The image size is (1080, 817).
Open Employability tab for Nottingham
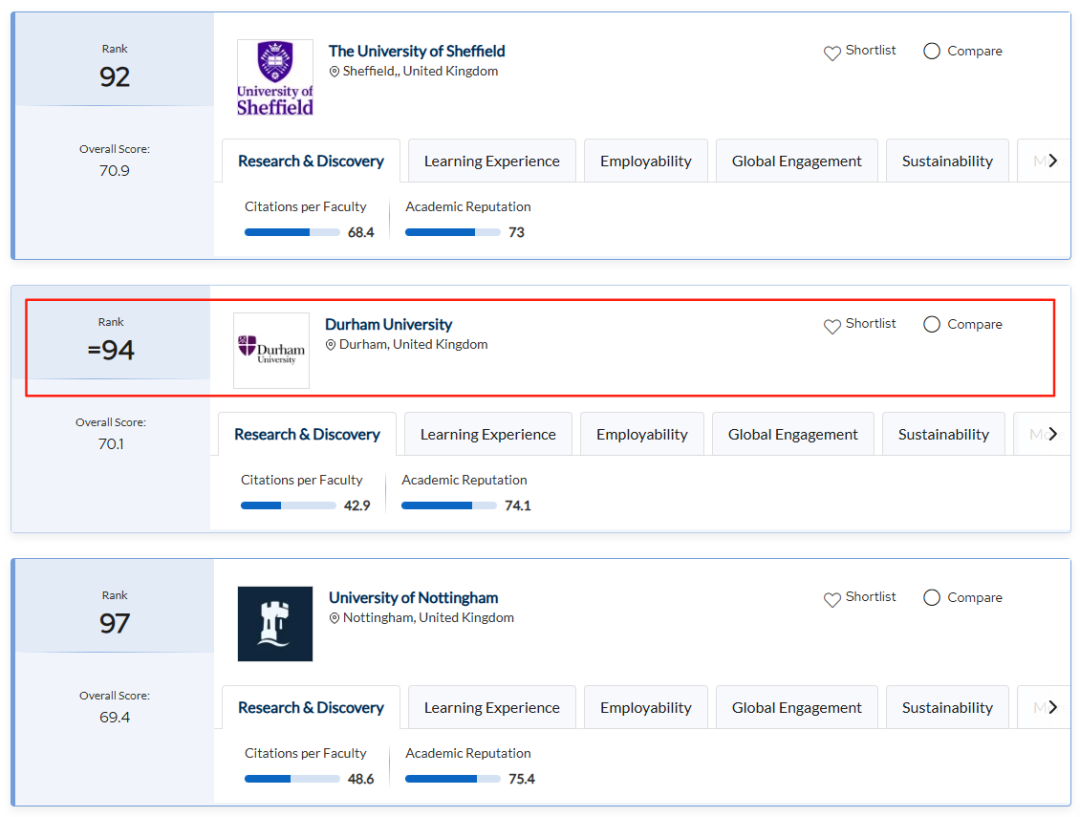tap(645, 707)
